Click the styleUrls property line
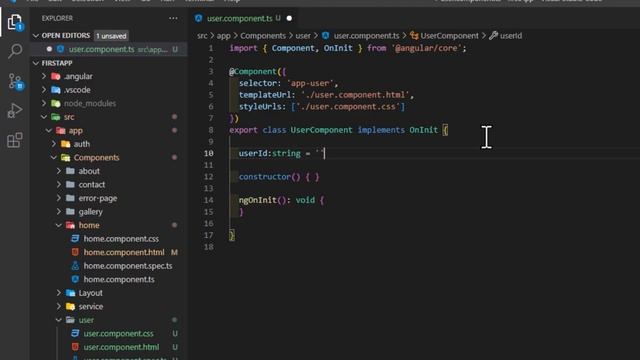The width and height of the screenshot is (640, 360). coord(322,107)
